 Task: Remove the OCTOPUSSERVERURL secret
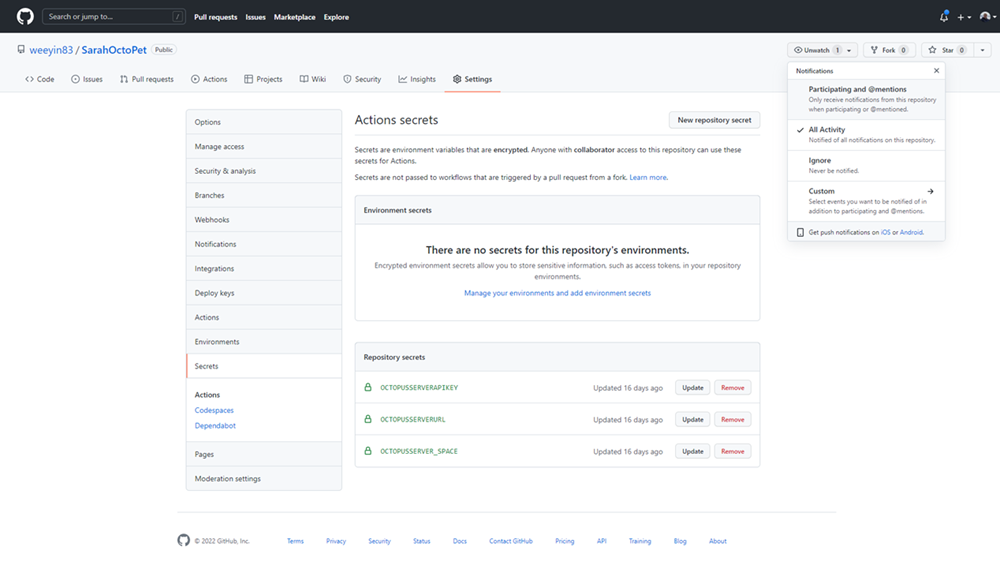733,419
